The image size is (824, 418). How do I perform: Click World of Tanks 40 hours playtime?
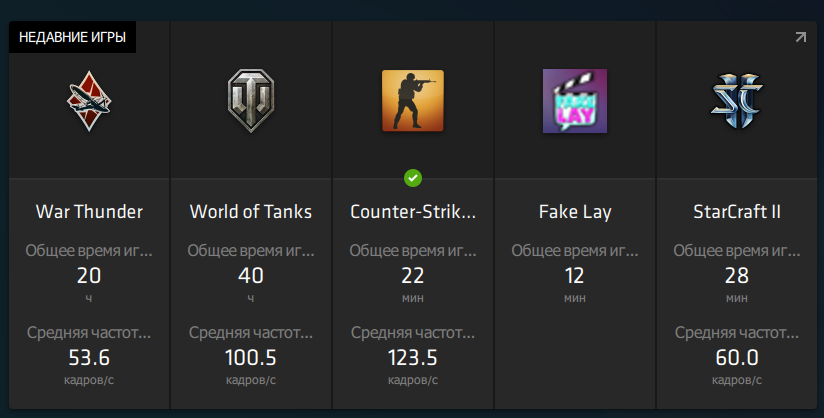(251, 276)
